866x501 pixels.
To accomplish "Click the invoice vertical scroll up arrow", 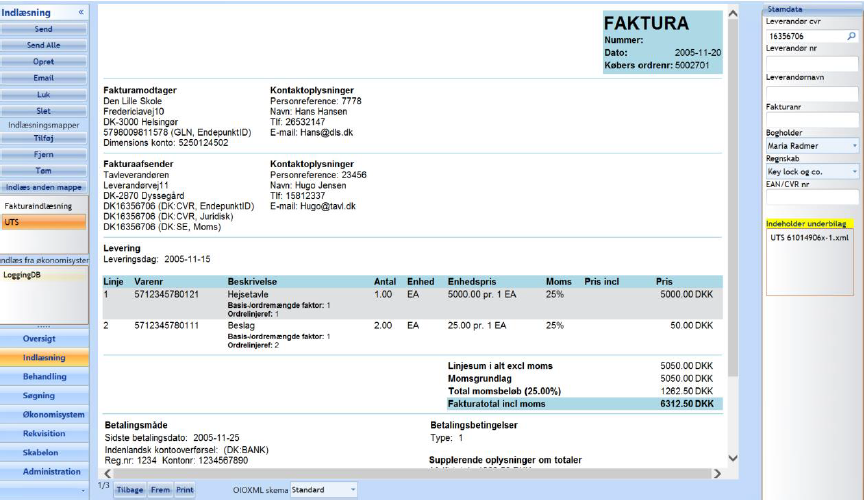I will (733, 13).
